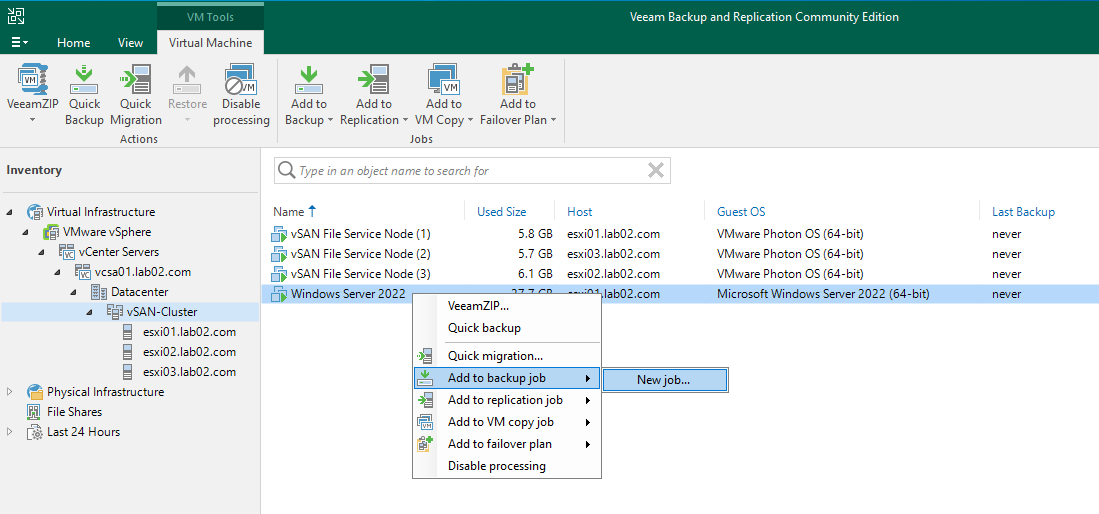Open the Add to Failover Plan dropdown arrow
This screenshot has height=514, width=1099.
(553, 120)
